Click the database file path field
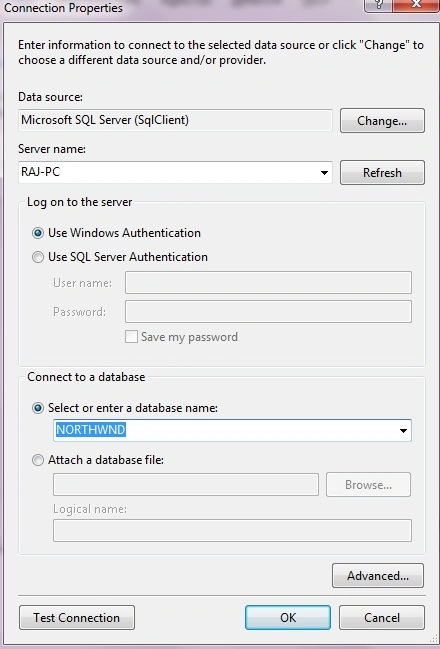The width and height of the screenshot is (440, 649). click(186, 485)
